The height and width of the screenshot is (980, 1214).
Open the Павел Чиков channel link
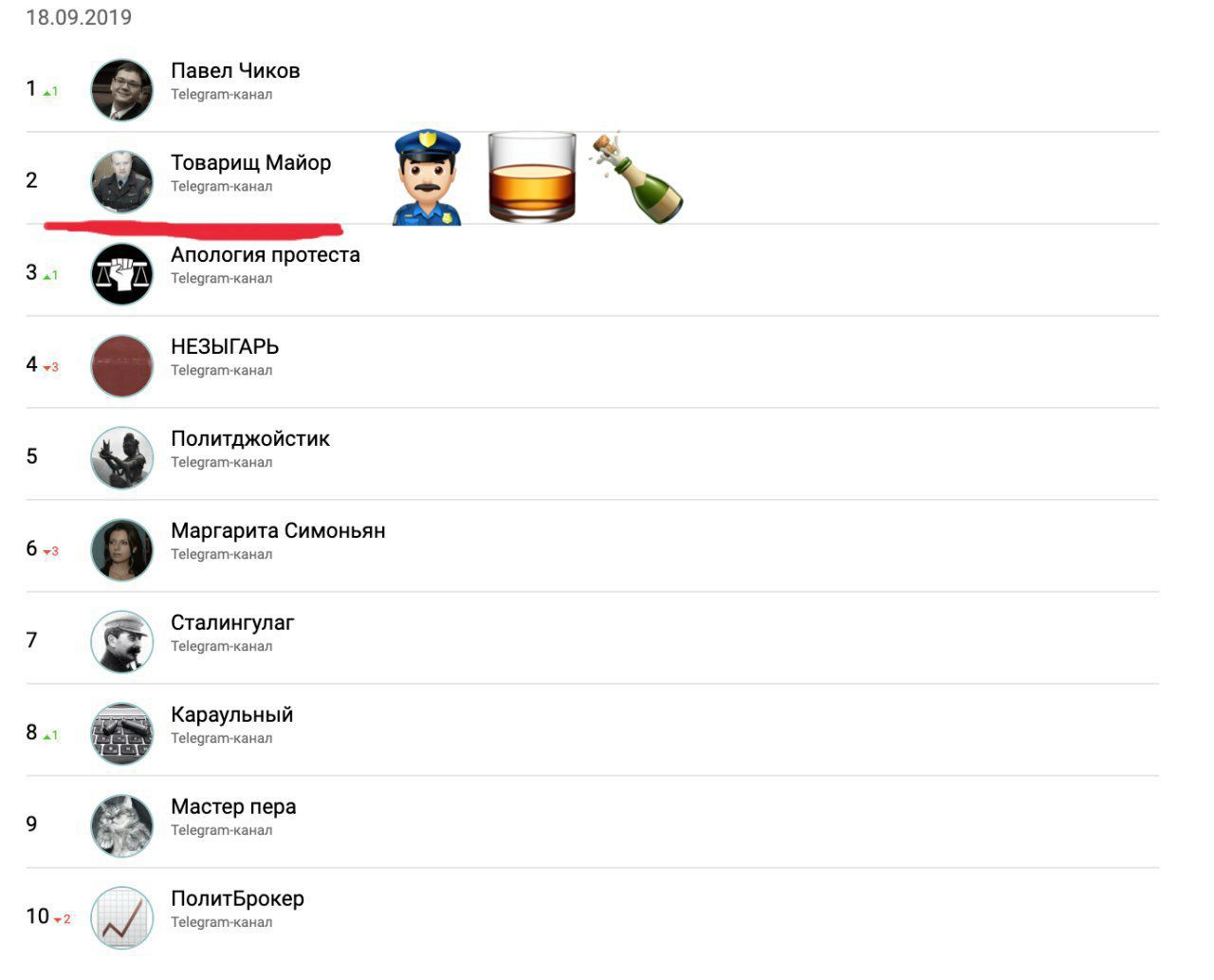coord(235,71)
